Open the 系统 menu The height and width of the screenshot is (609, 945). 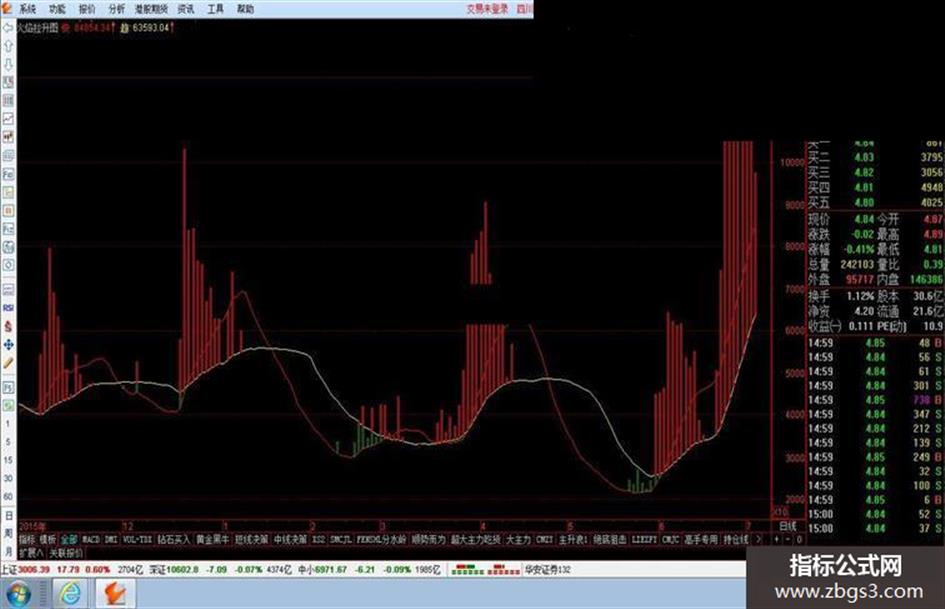(28, 8)
